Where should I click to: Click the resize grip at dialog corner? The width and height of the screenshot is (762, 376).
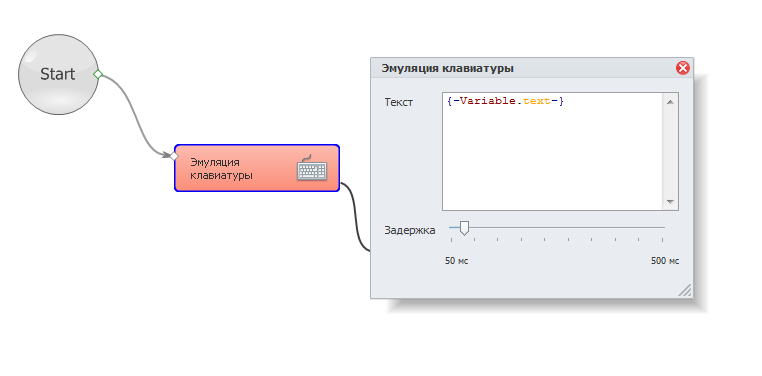point(685,291)
